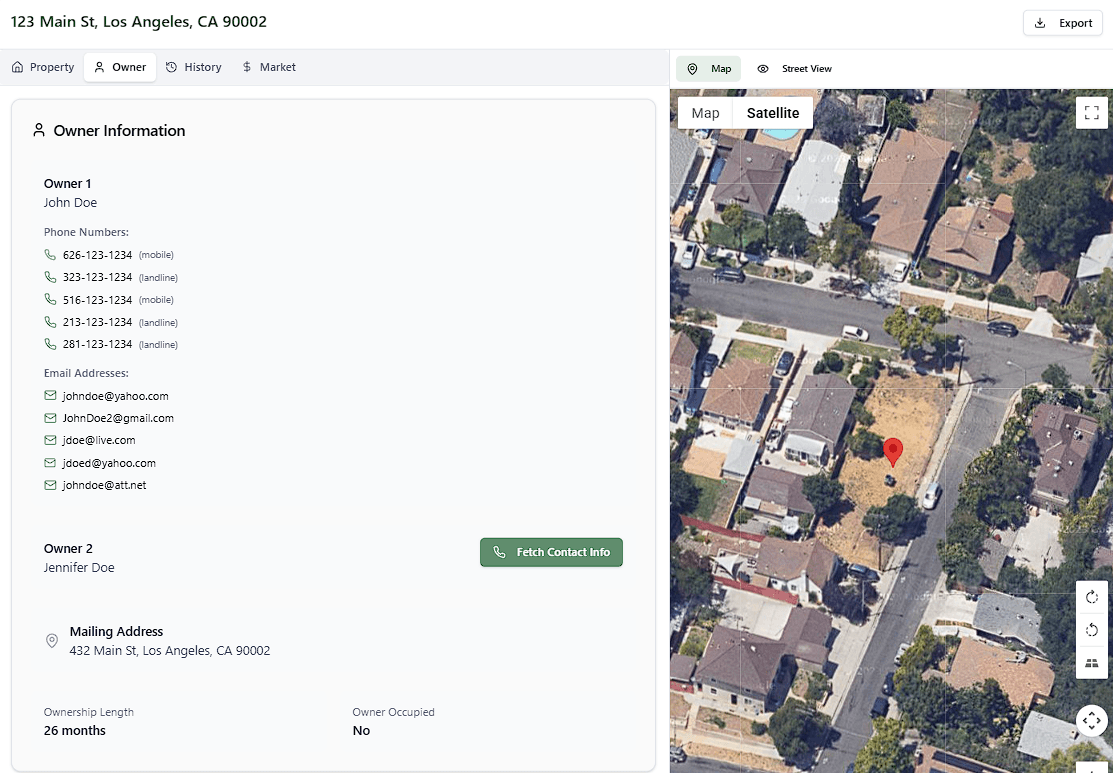This screenshot has height=773, width=1113.
Task: Rotate the map counterclockwise
Action: 1091,630
